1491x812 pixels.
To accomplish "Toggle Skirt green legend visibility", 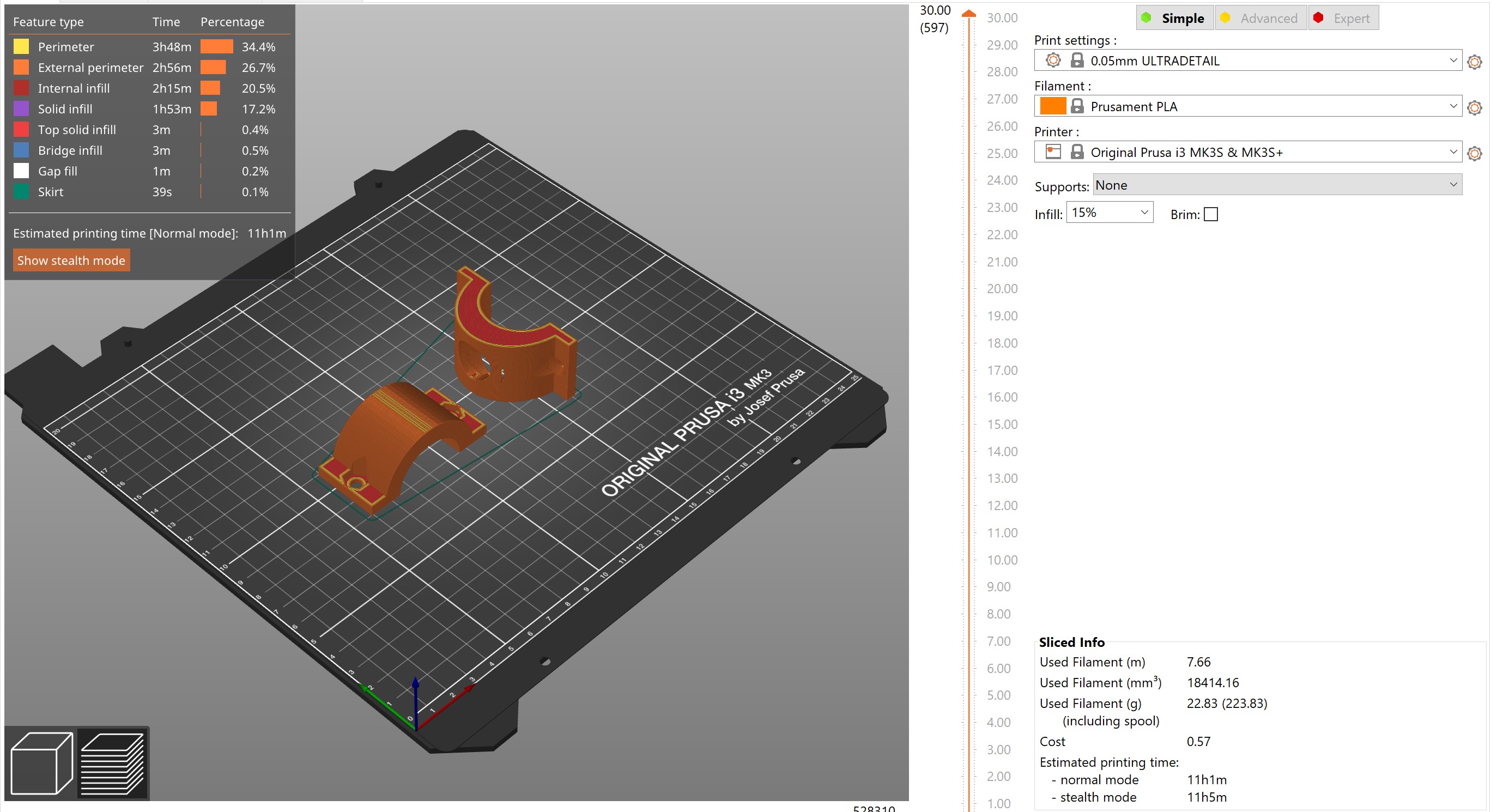I will tap(21, 192).
